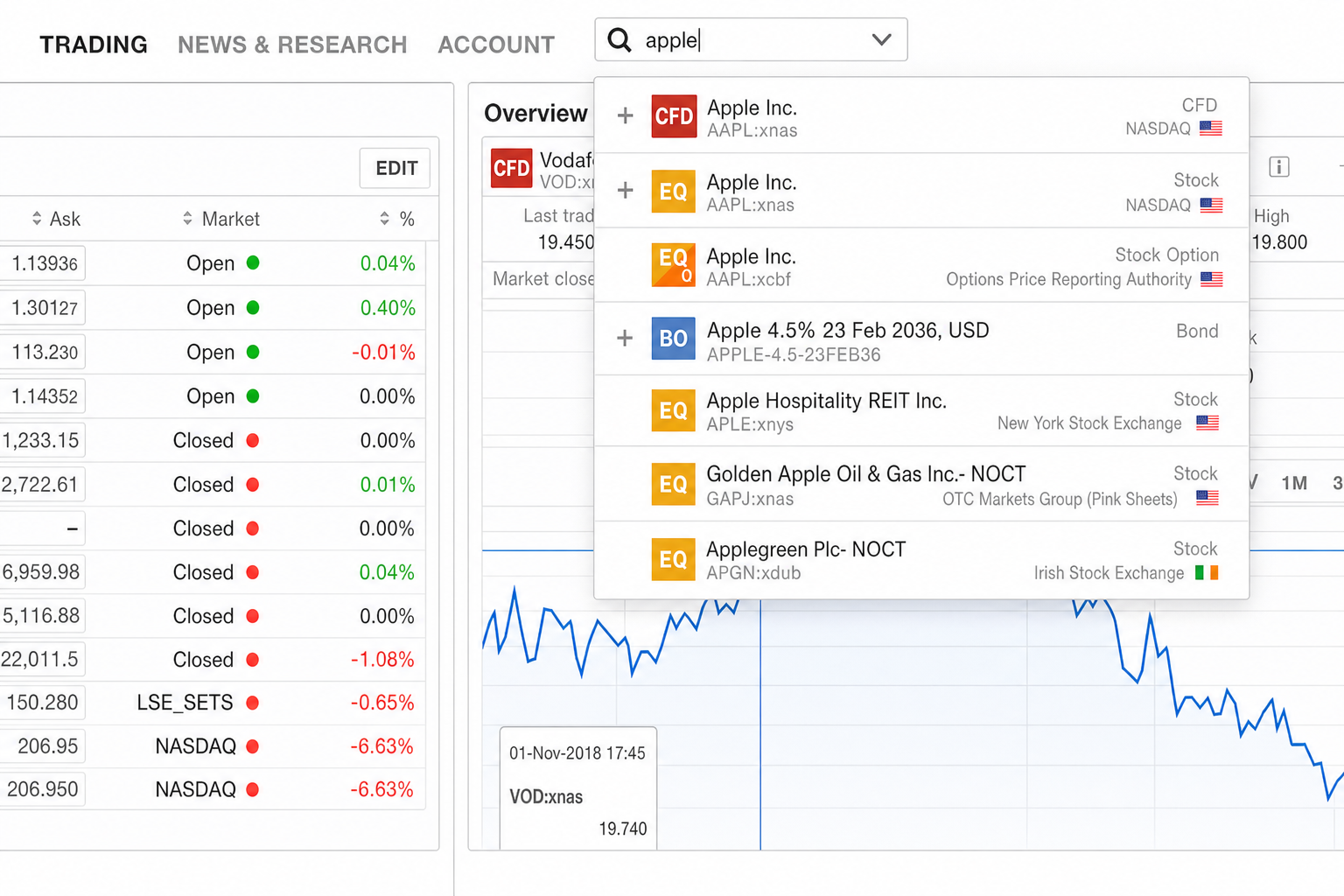Click the Vodafone CFD badge in Overview
1344x896 pixels.
[511, 169]
